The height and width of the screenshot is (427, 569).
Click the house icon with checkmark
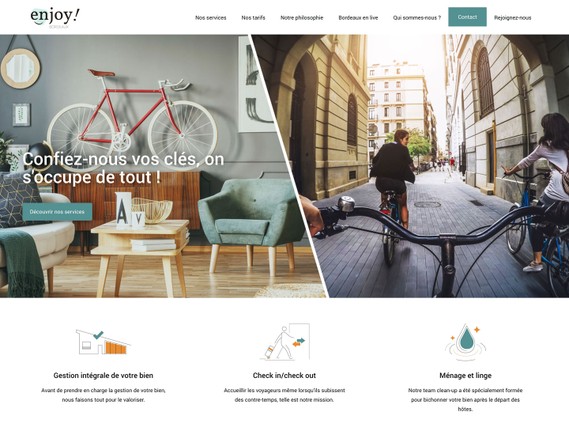click(103, 342)
